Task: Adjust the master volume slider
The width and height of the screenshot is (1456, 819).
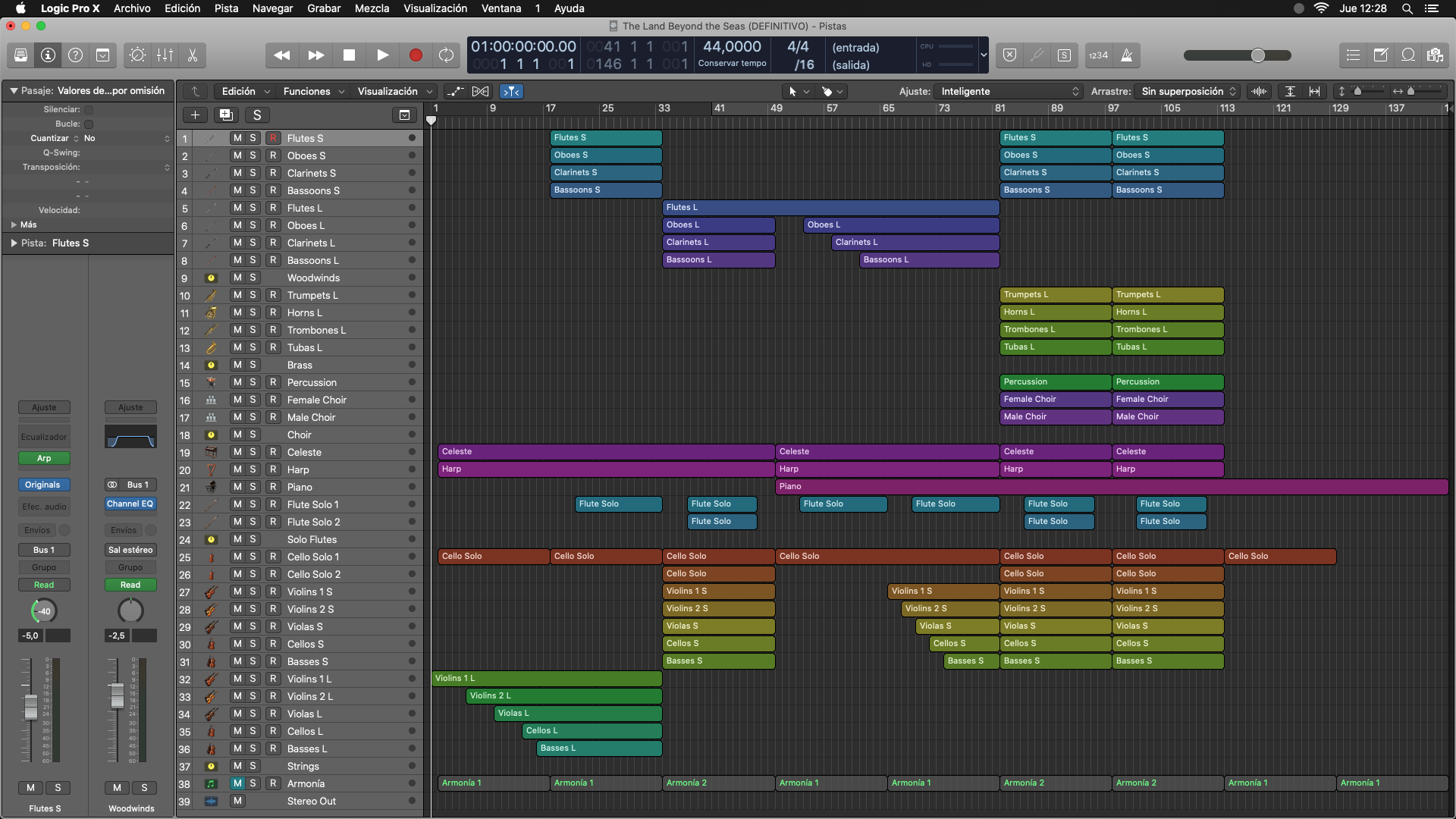Action: [x=1237, y=55]
